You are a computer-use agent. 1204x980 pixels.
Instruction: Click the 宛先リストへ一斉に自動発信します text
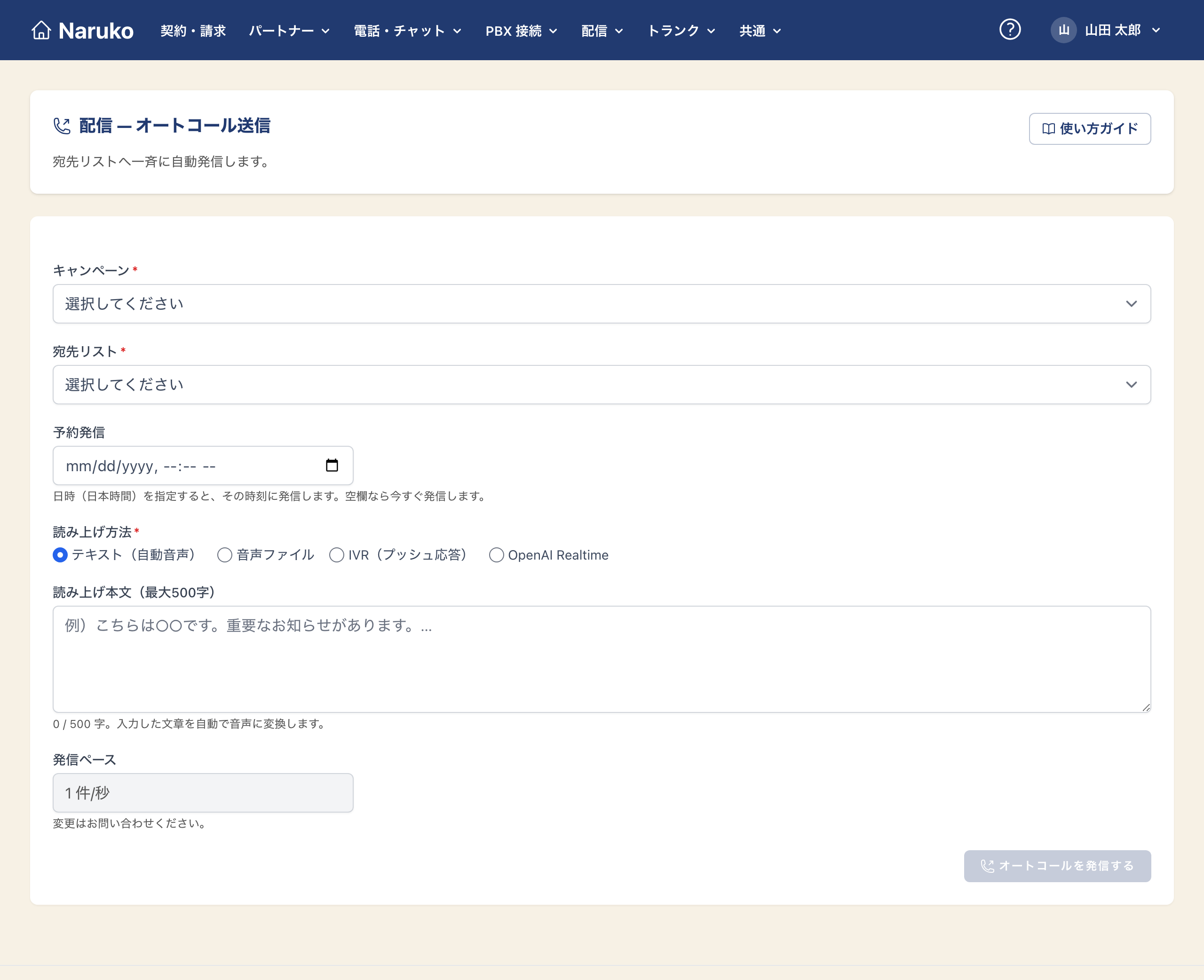tap(161, 161)
